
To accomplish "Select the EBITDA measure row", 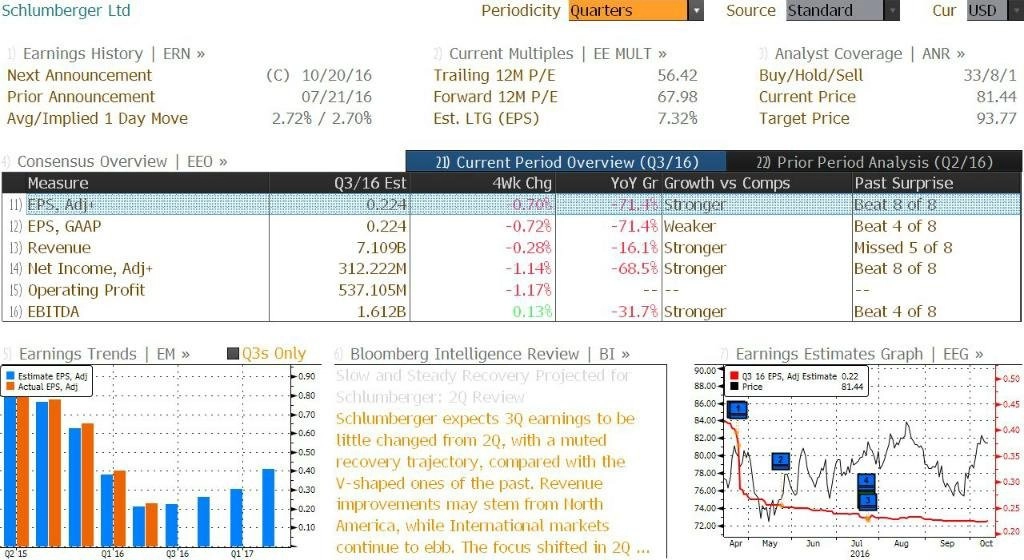I will pyautogui.click(x=511, y=311).
